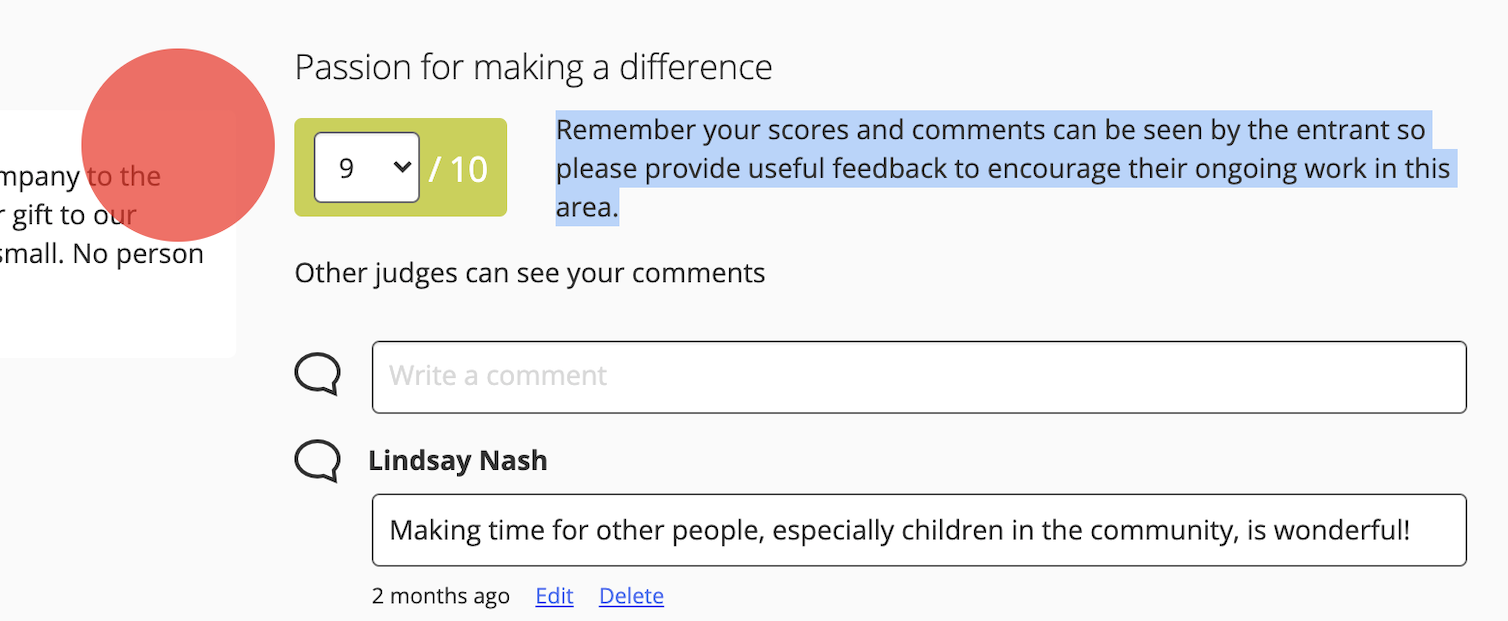Viewport: 1508px width, 621px height.
Task: Select the highlighted reminder text about scores
Action: tap(1000, 168)
